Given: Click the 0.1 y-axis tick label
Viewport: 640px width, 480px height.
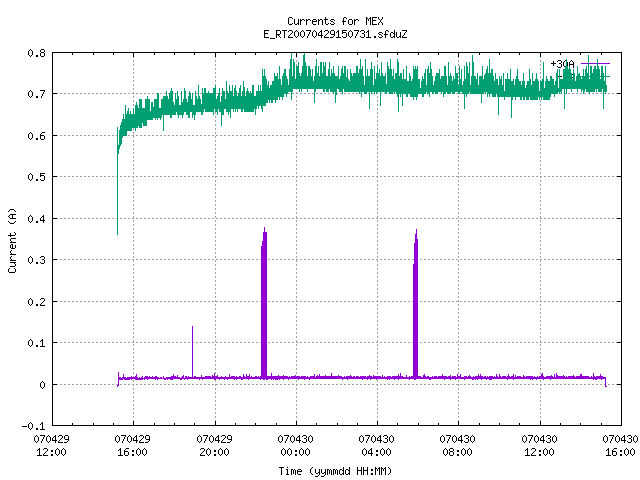Looking at the screenshot, I should 36,343.
